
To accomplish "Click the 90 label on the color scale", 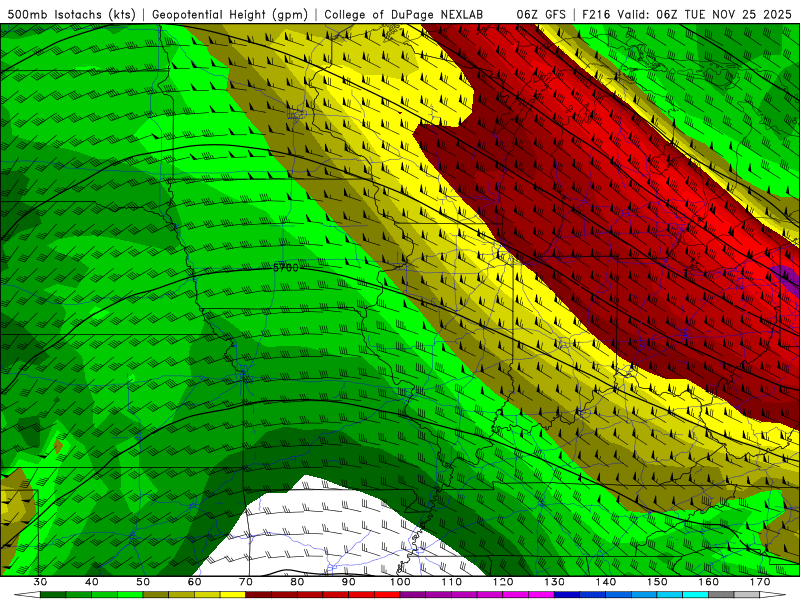I will 348,582.
